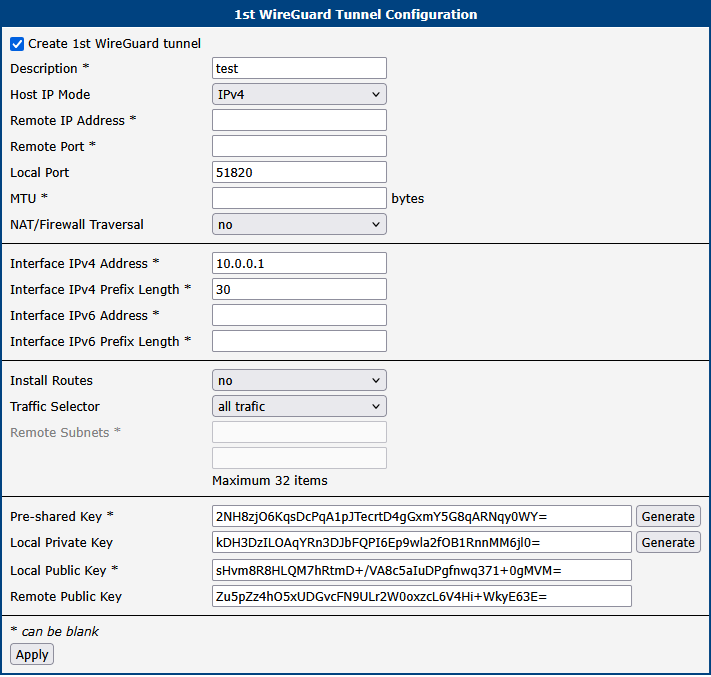Click Interface IPv4 Prefix Length field
This screenshot has height=677, width=711.
tap(299, 289)
